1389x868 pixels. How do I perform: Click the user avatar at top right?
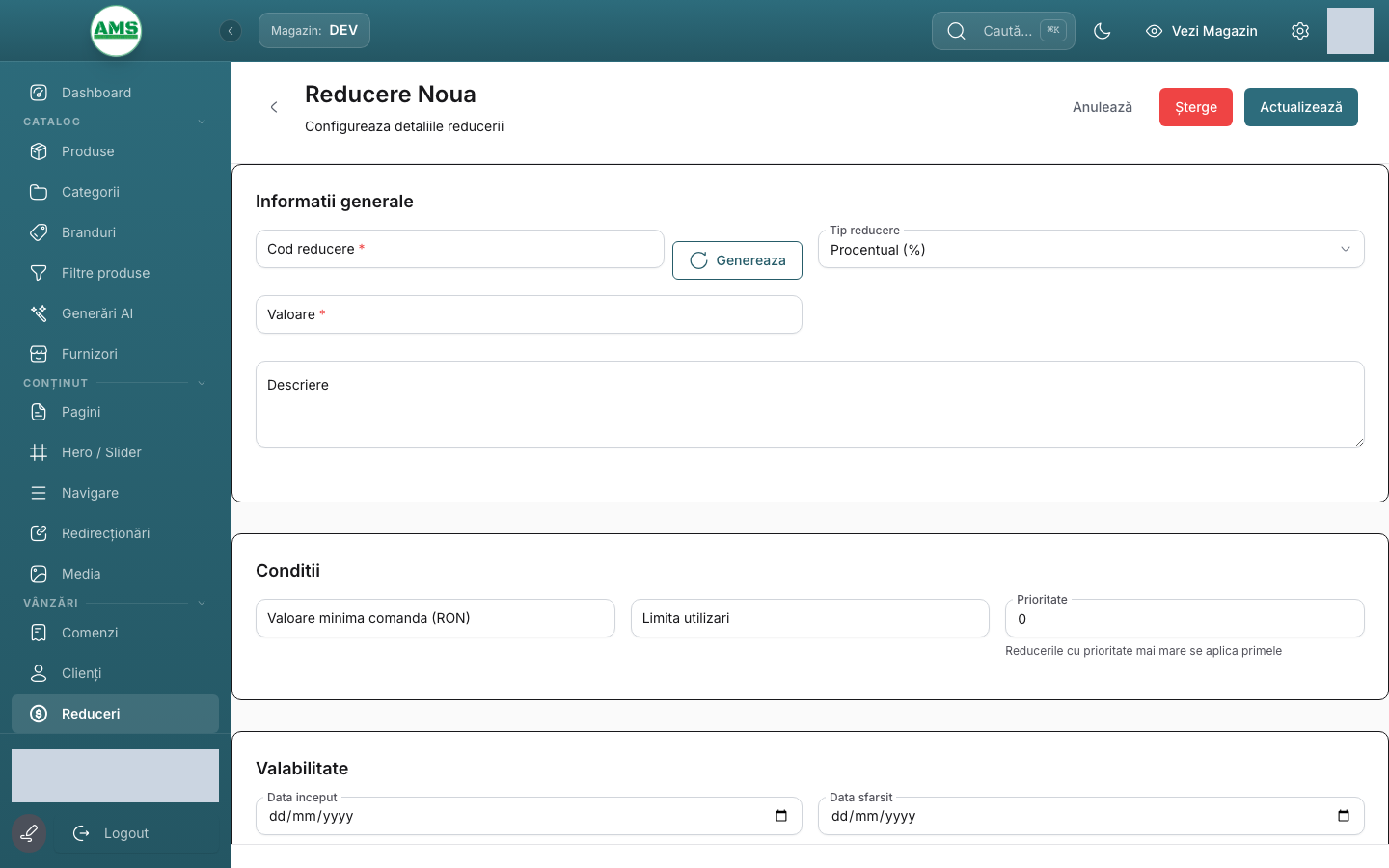[x=1350, y=31]
